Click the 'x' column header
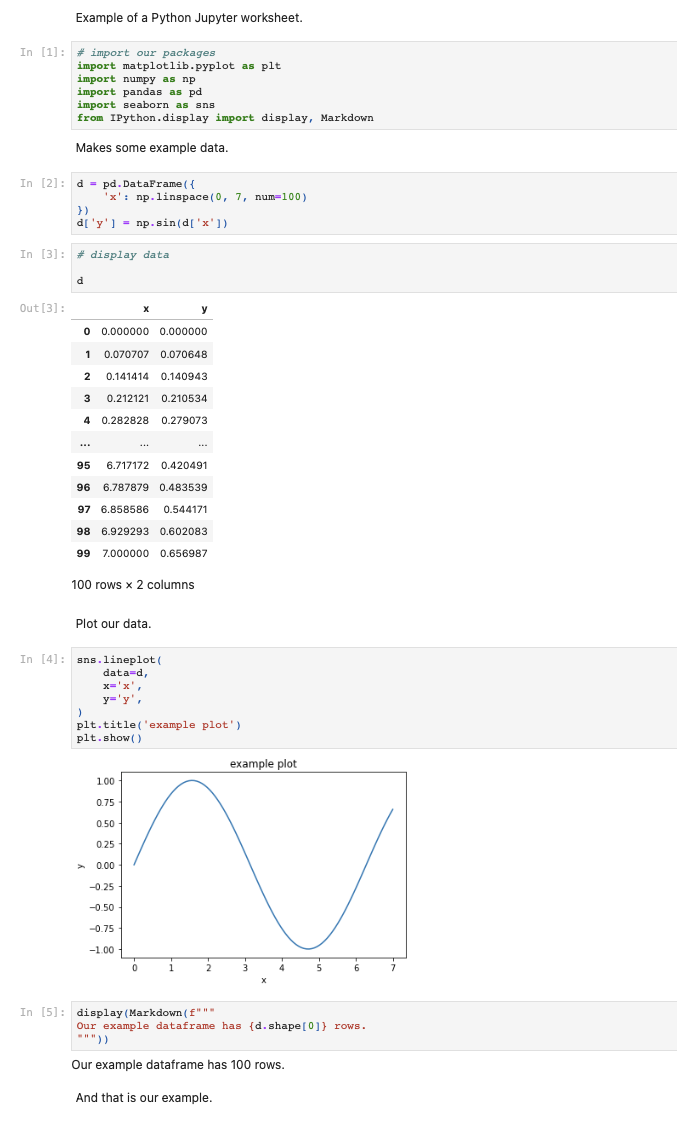677x1131 pixels. pyautogui.click(x=146, y=309)
